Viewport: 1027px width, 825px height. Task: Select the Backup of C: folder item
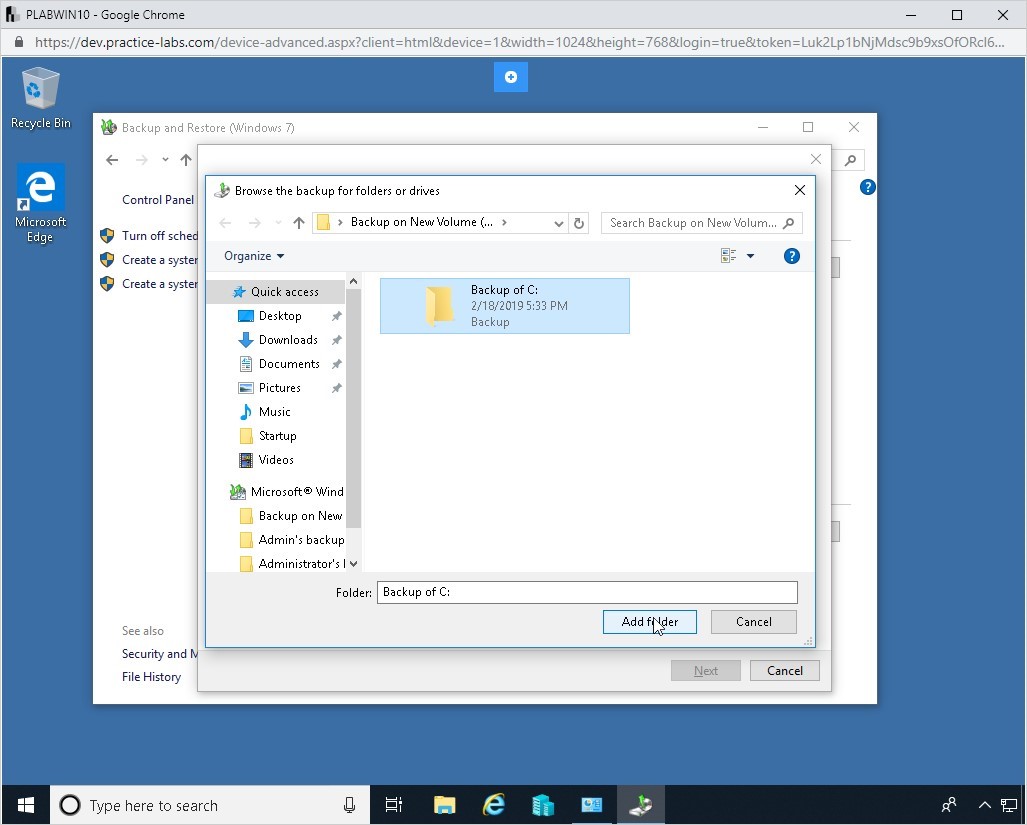point(504,306)
